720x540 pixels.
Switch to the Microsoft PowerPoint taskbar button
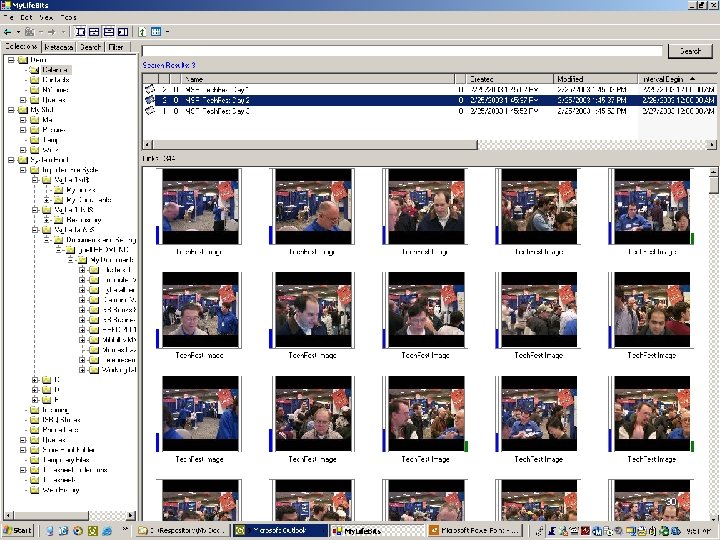pyautogui.click(x=475, y=531)
